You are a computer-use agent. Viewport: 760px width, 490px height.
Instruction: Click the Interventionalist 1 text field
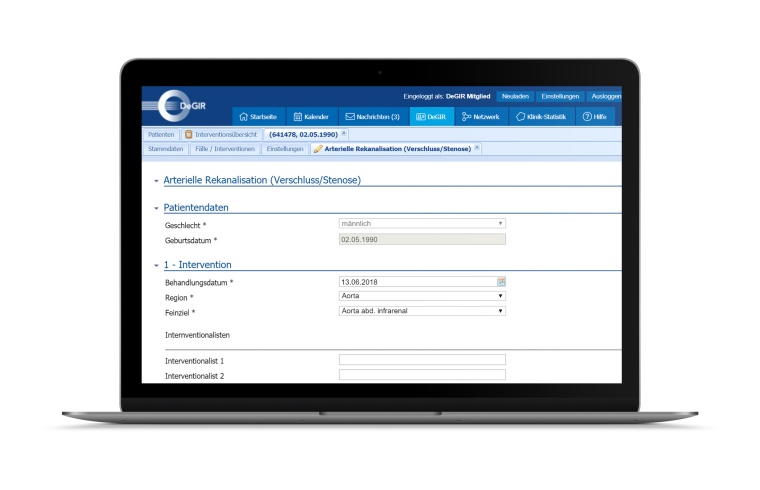tap(422, 359)
